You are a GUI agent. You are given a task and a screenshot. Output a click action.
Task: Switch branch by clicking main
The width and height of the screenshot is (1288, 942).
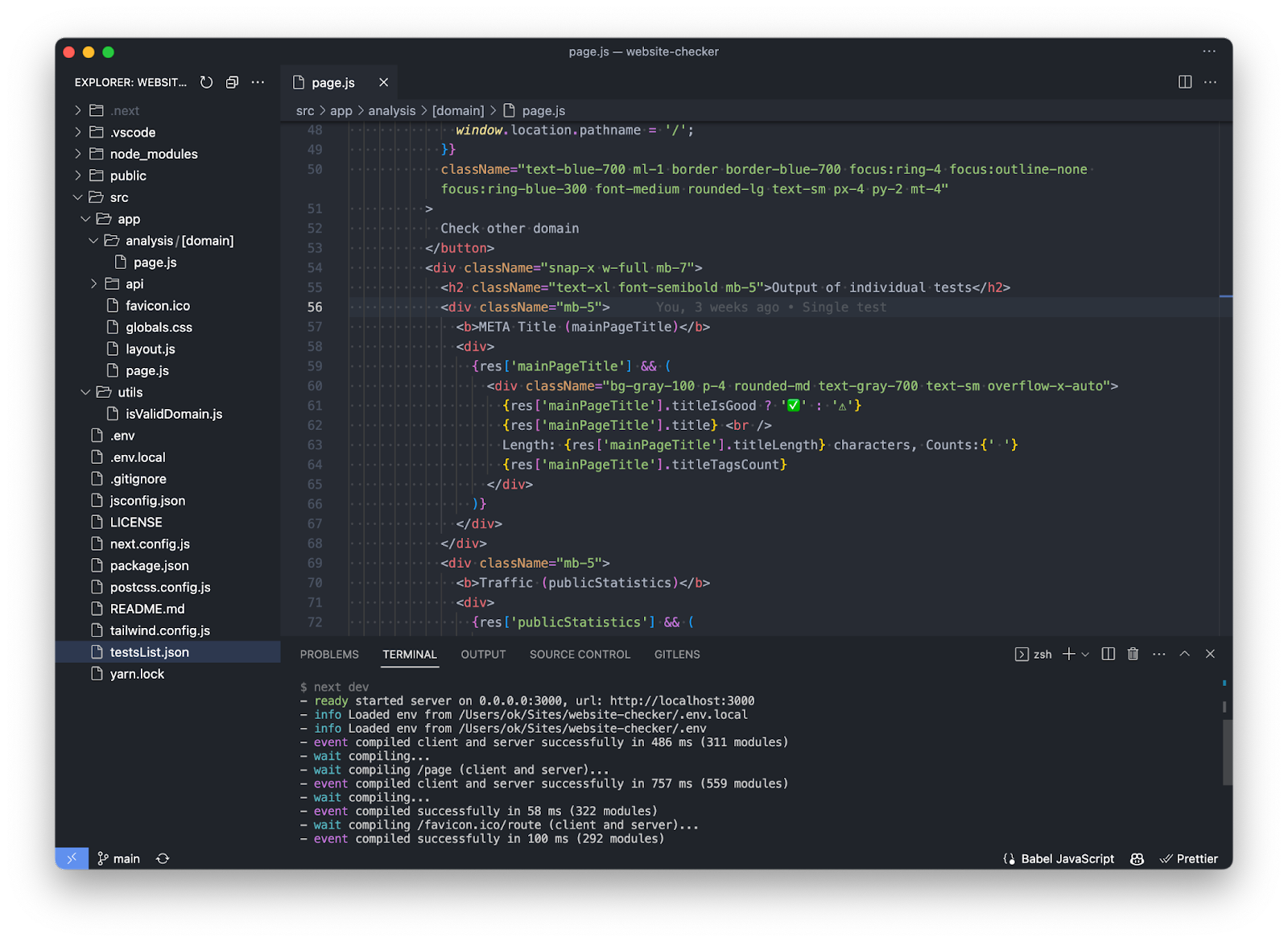119,858
